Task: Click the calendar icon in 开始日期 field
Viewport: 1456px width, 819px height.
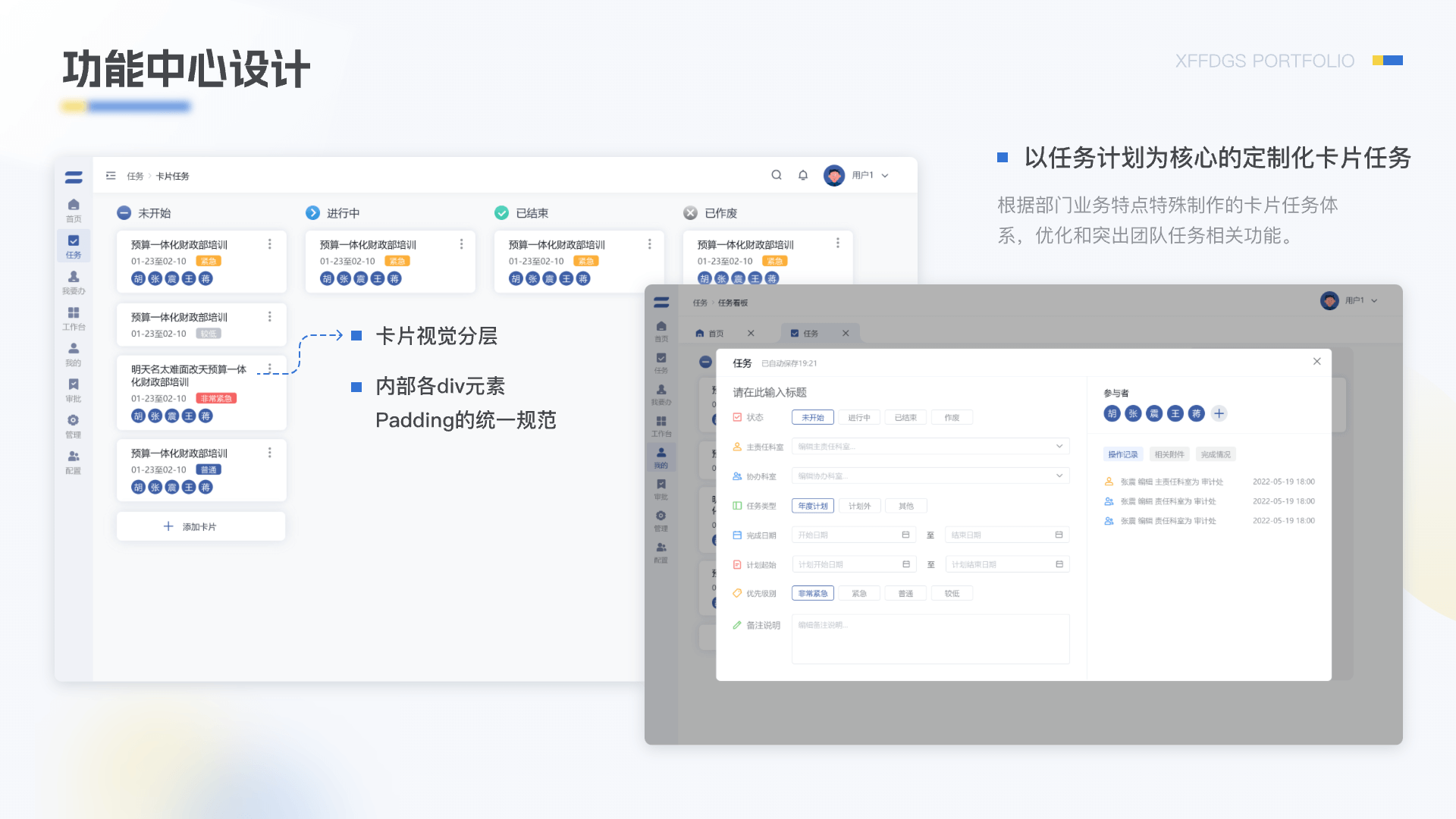Action: pyautogui.click(x=905, y=535)
